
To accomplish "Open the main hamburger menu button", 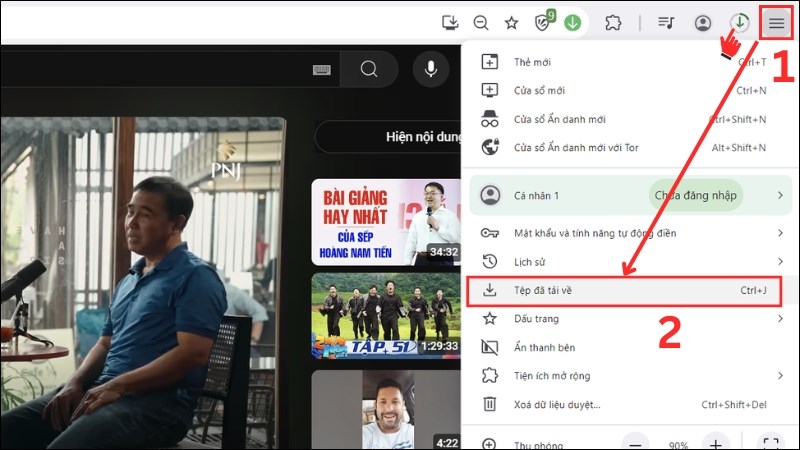I will click(777, 22).
